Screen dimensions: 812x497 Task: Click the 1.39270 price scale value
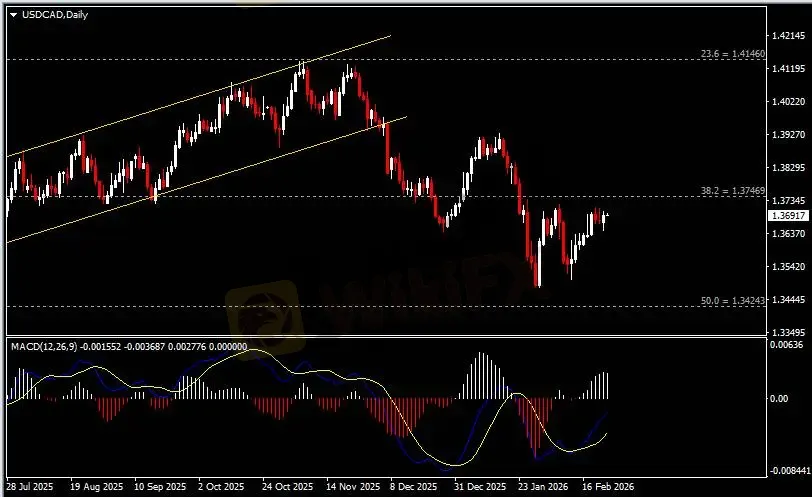click(x=789, y=135)
